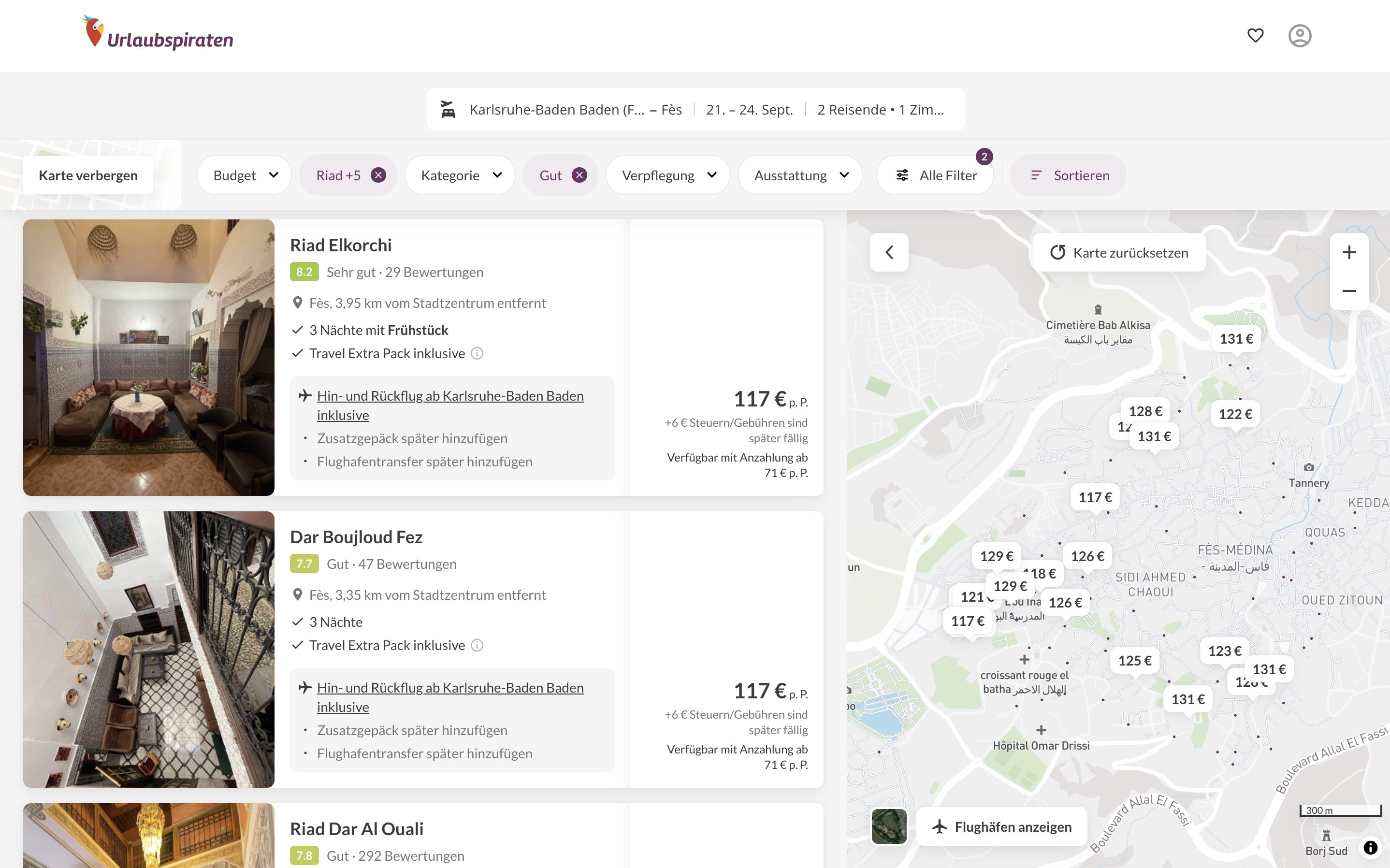Select the 123 € map price marker

(x=1225, y=651)
